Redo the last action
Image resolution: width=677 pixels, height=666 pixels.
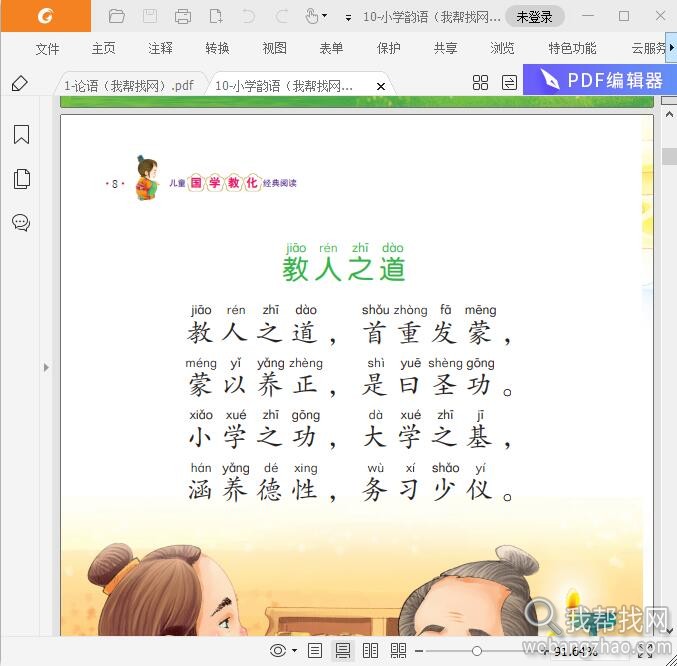point(282,16)
